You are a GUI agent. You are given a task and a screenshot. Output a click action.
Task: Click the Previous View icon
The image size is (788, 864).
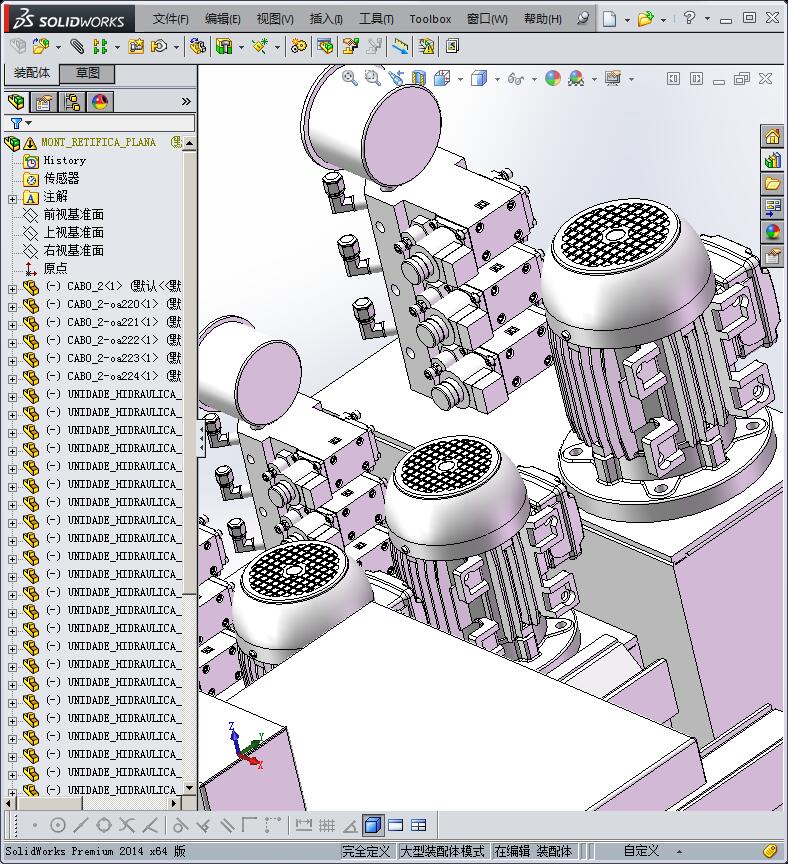tap(396, 78)
